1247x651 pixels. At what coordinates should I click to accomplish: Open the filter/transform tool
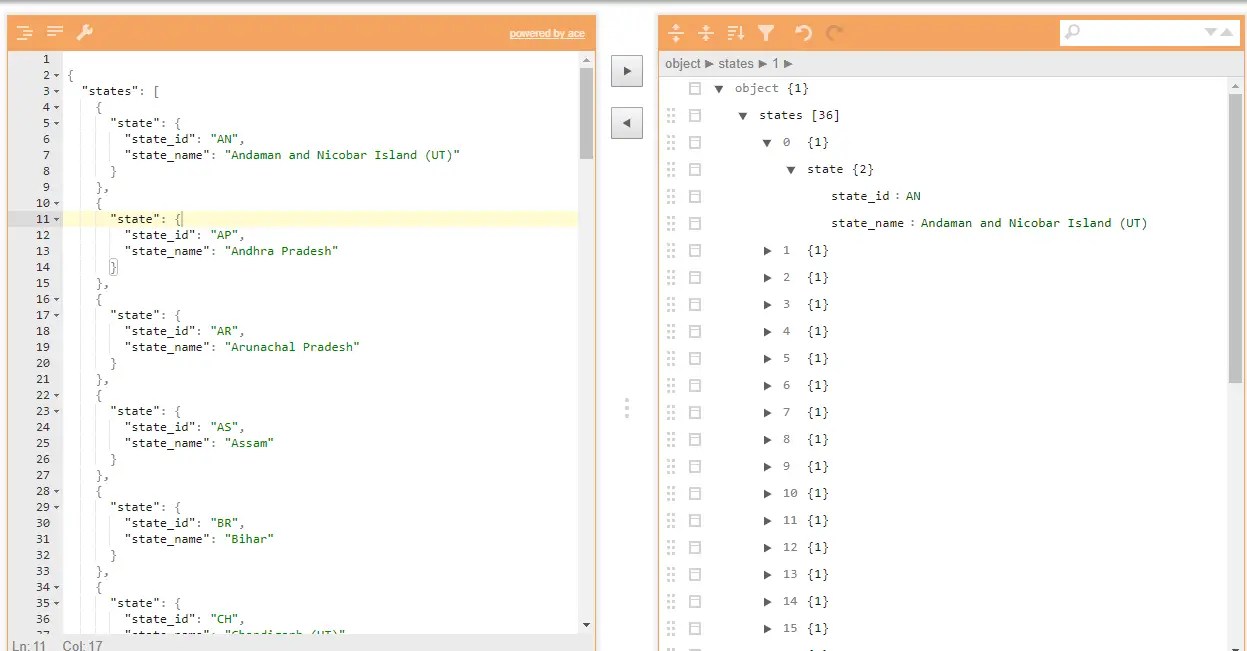[766, 33]
